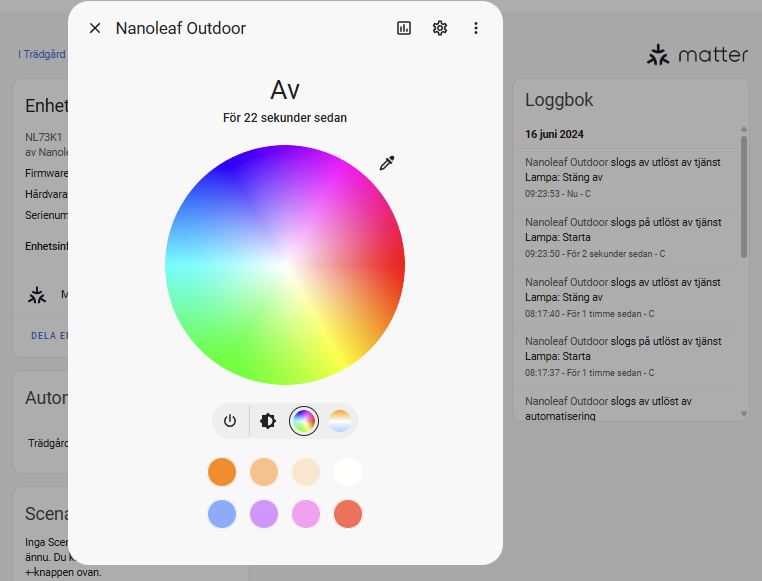Click the Loggbok scrollbar up arrow

point(744,129)
